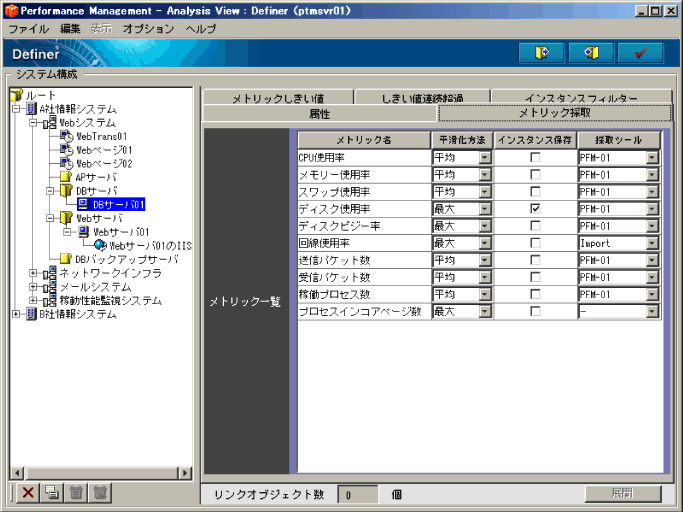Open the Import collection tool dropdown for 回線使用率

click(652, 243)
